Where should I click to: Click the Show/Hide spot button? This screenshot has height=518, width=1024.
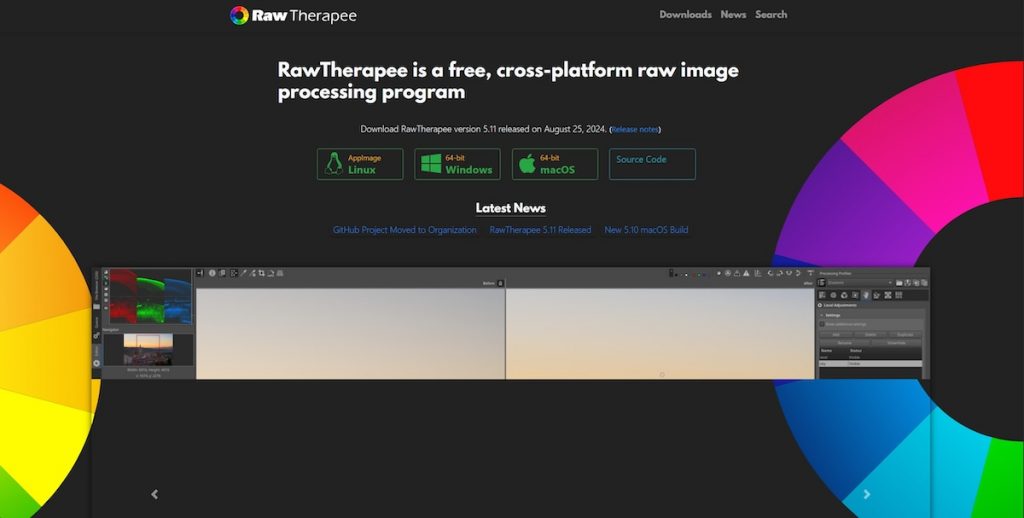coord(897,343)
